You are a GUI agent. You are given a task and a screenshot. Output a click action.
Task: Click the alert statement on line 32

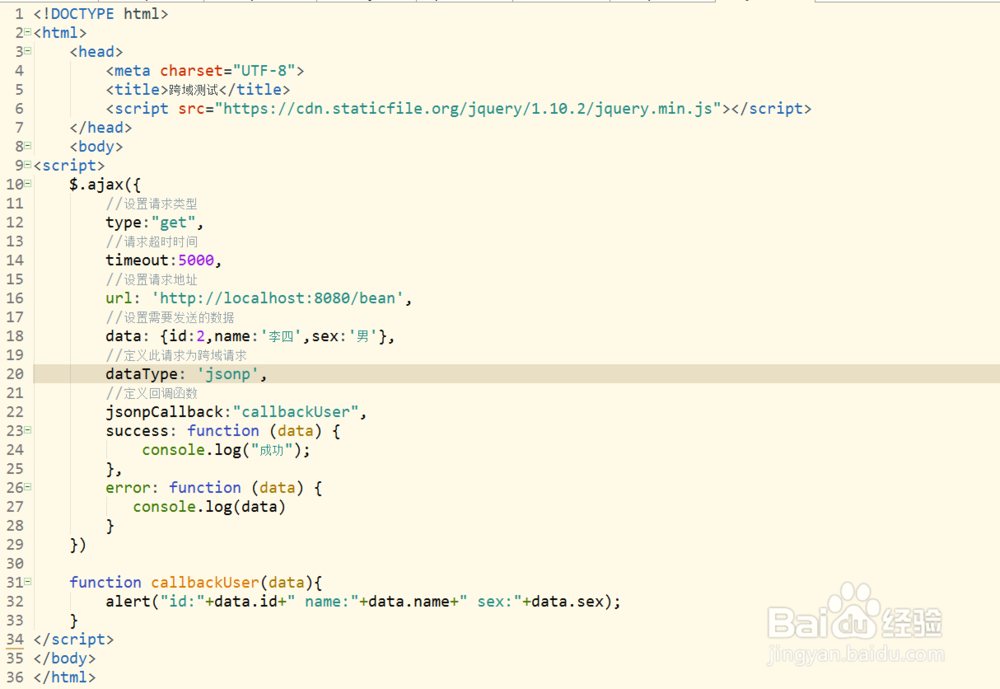click(x=363, y=601)
